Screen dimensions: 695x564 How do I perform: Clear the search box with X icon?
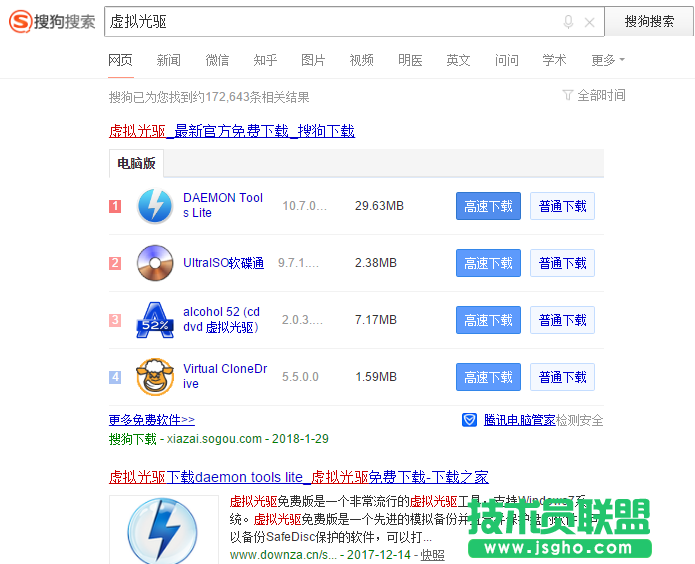click(590, 22)
